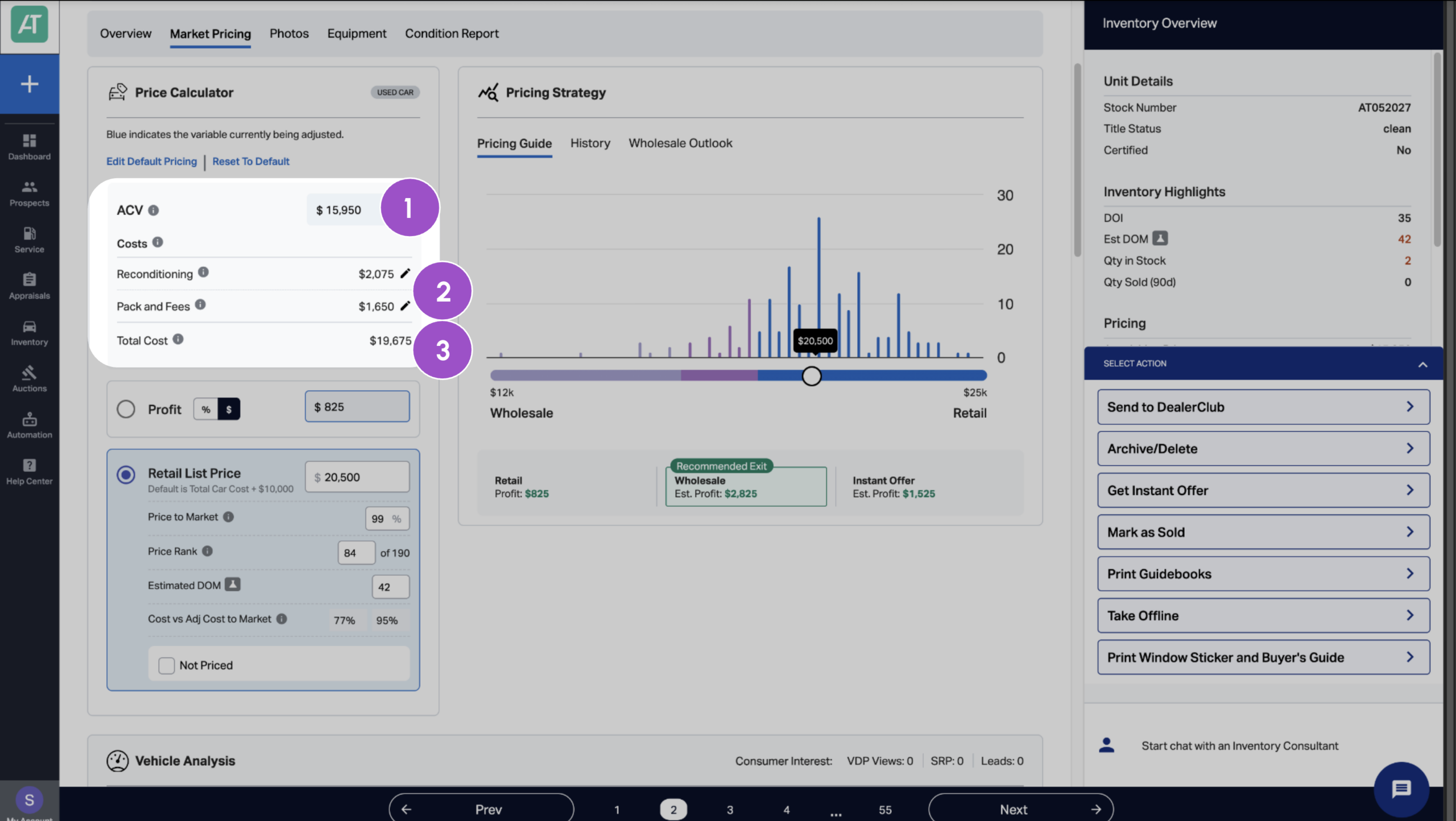Expand Mark as Sold action
Screen dimensions: 1456x821
pos(1263,532)
